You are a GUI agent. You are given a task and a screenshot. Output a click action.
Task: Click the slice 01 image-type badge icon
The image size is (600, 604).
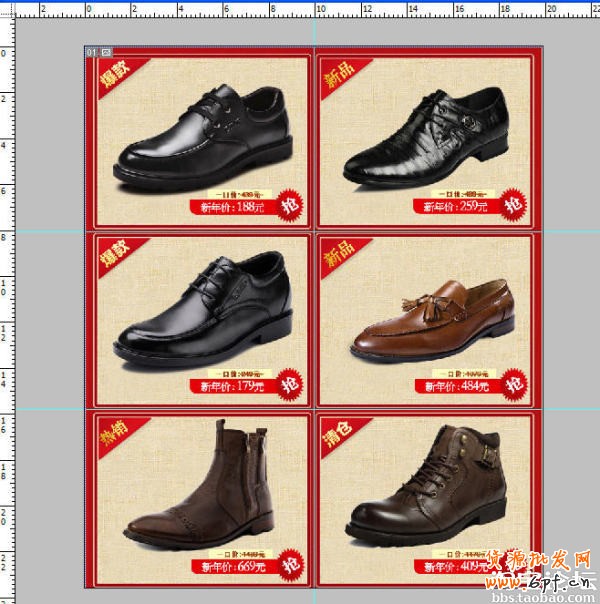click(x=106, y=51)
